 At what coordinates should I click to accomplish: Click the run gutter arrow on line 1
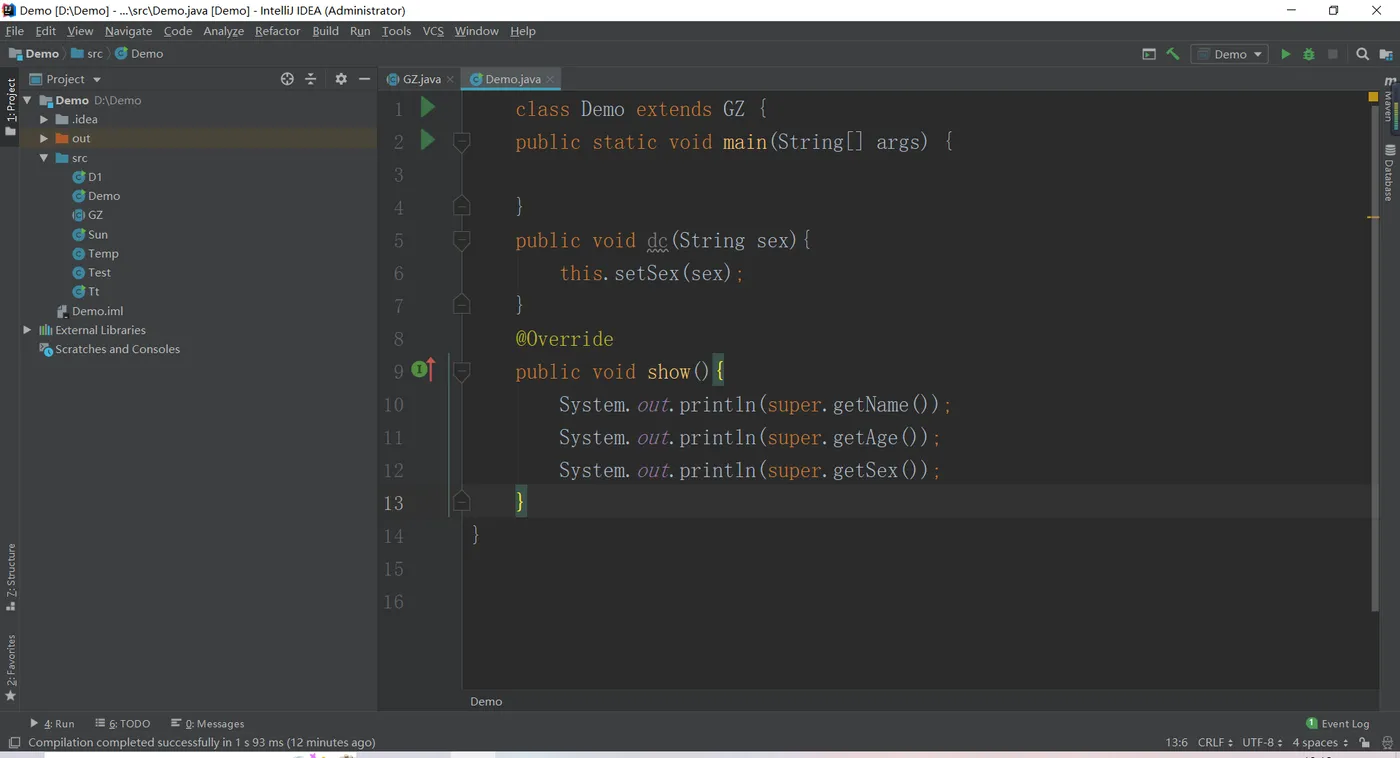(x=428, y=107)
